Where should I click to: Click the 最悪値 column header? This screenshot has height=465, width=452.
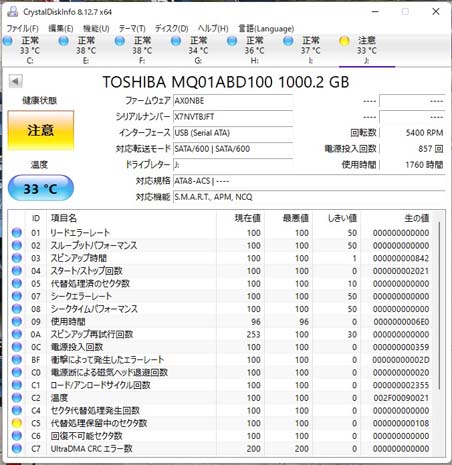click(288, 218)
